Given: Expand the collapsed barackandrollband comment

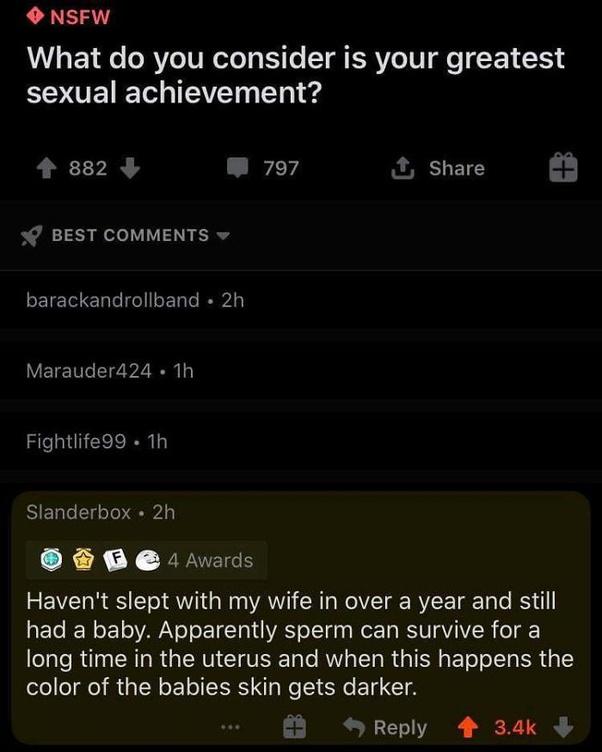Looking at the screenshot, I should [x=112, y=300].
